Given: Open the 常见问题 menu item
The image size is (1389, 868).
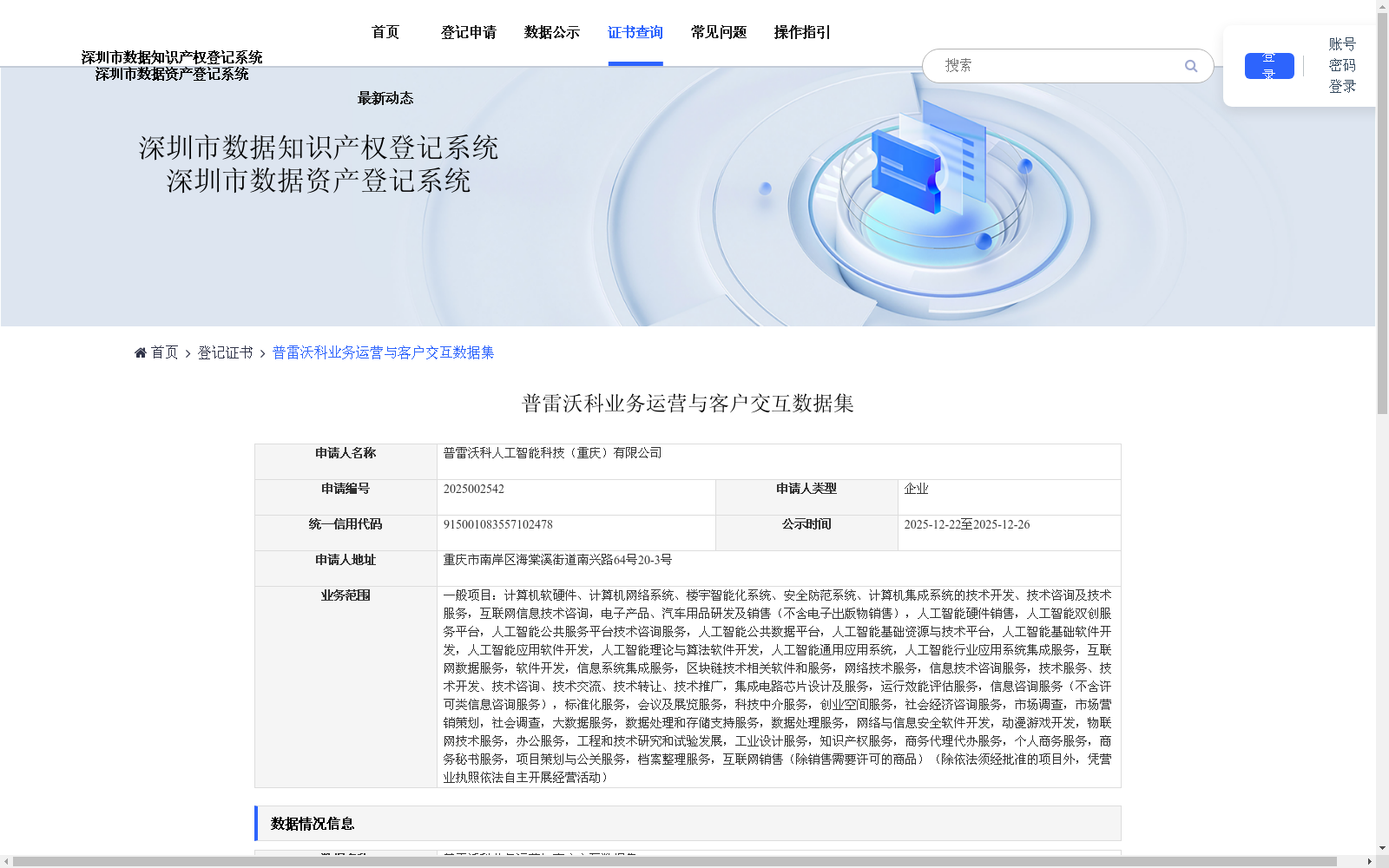Looking at the screenshot, I should point(719,32).
